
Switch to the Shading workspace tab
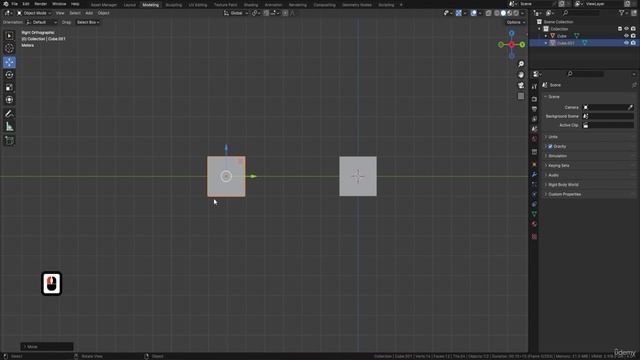pyautogui.click(x=251, y=5)
